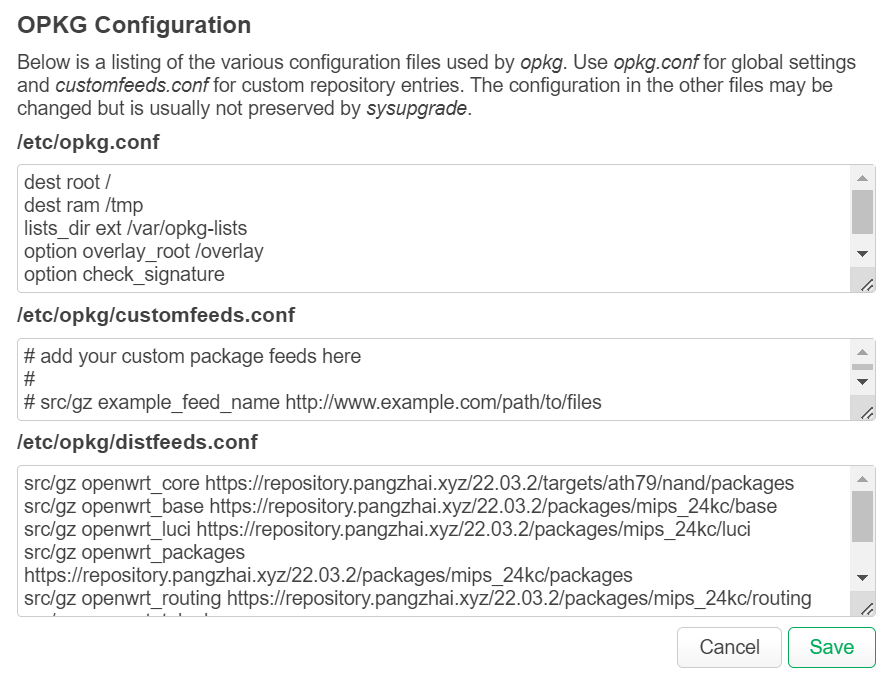Click the customfeeds.conf scrollbar thumb
894x676 pixels.
(x=862, y=367)
